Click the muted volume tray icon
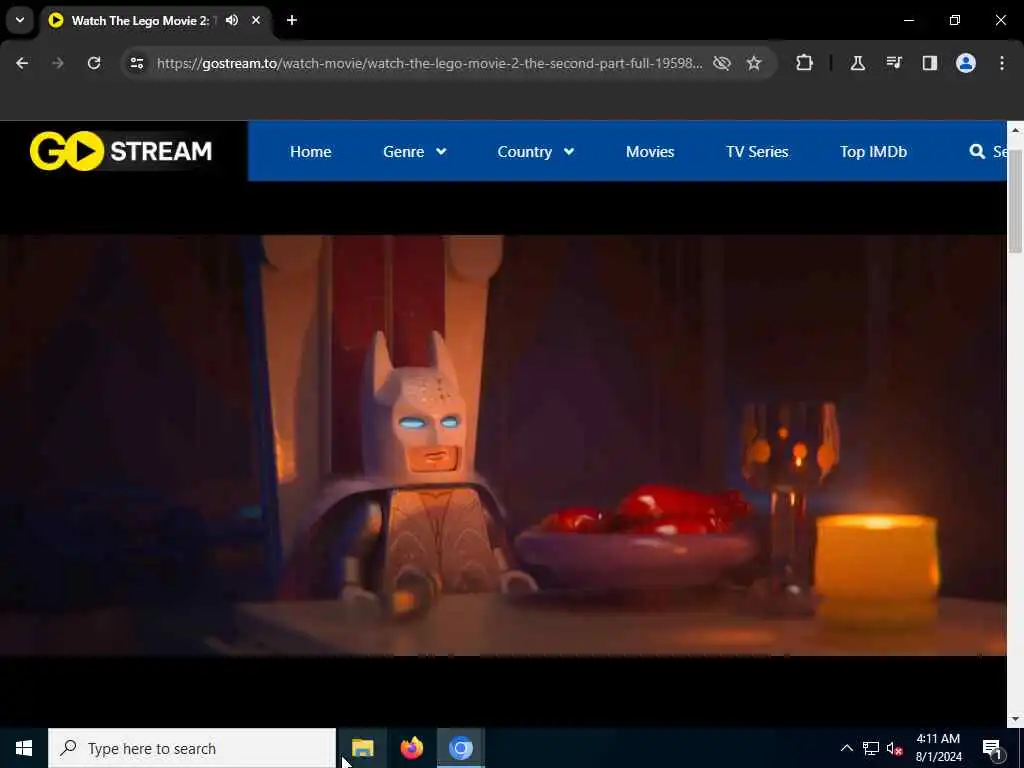The width and height of the screenshot is (1024, 768). (x=895, y=748)
